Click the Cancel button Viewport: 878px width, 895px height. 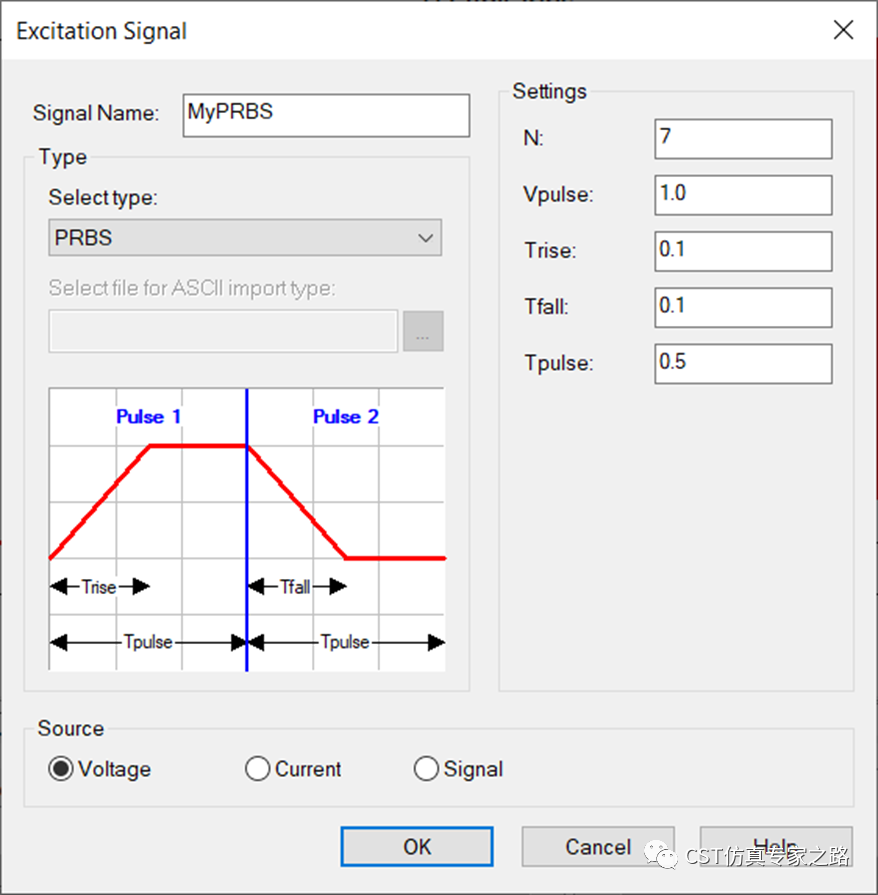click(x=598, y=847)
